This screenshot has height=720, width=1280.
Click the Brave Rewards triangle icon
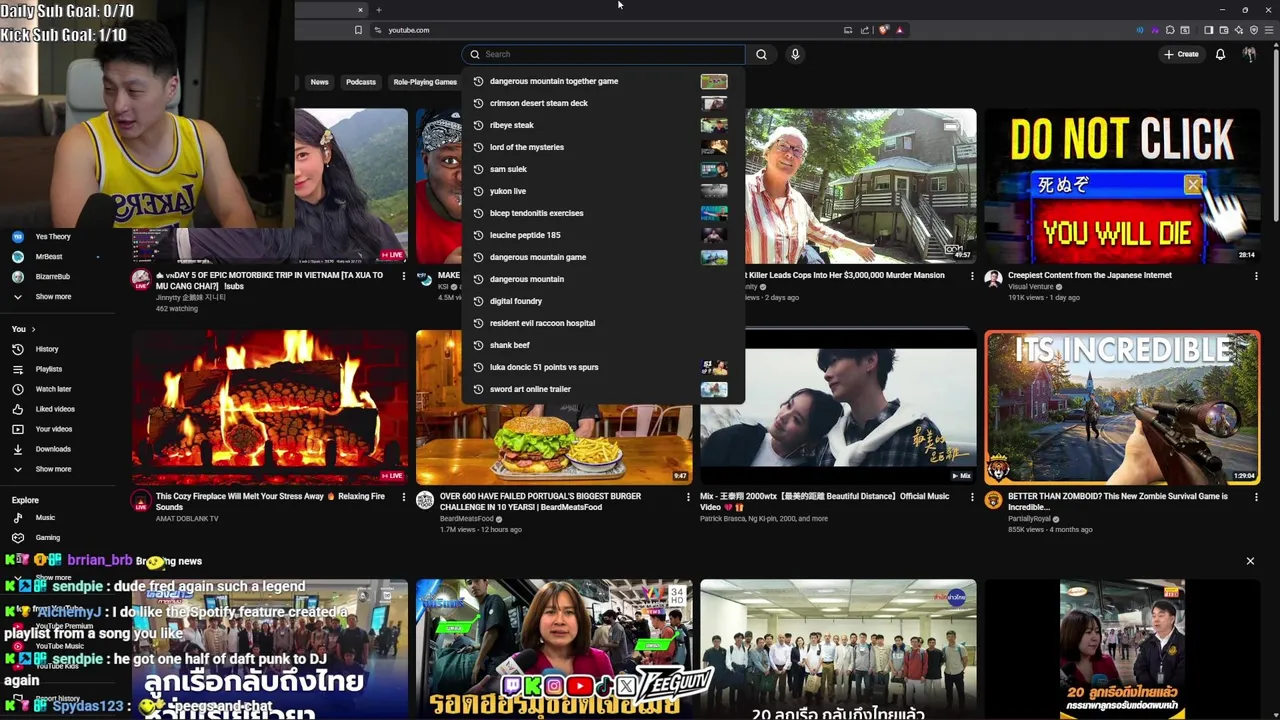click(x=899, y=30)
